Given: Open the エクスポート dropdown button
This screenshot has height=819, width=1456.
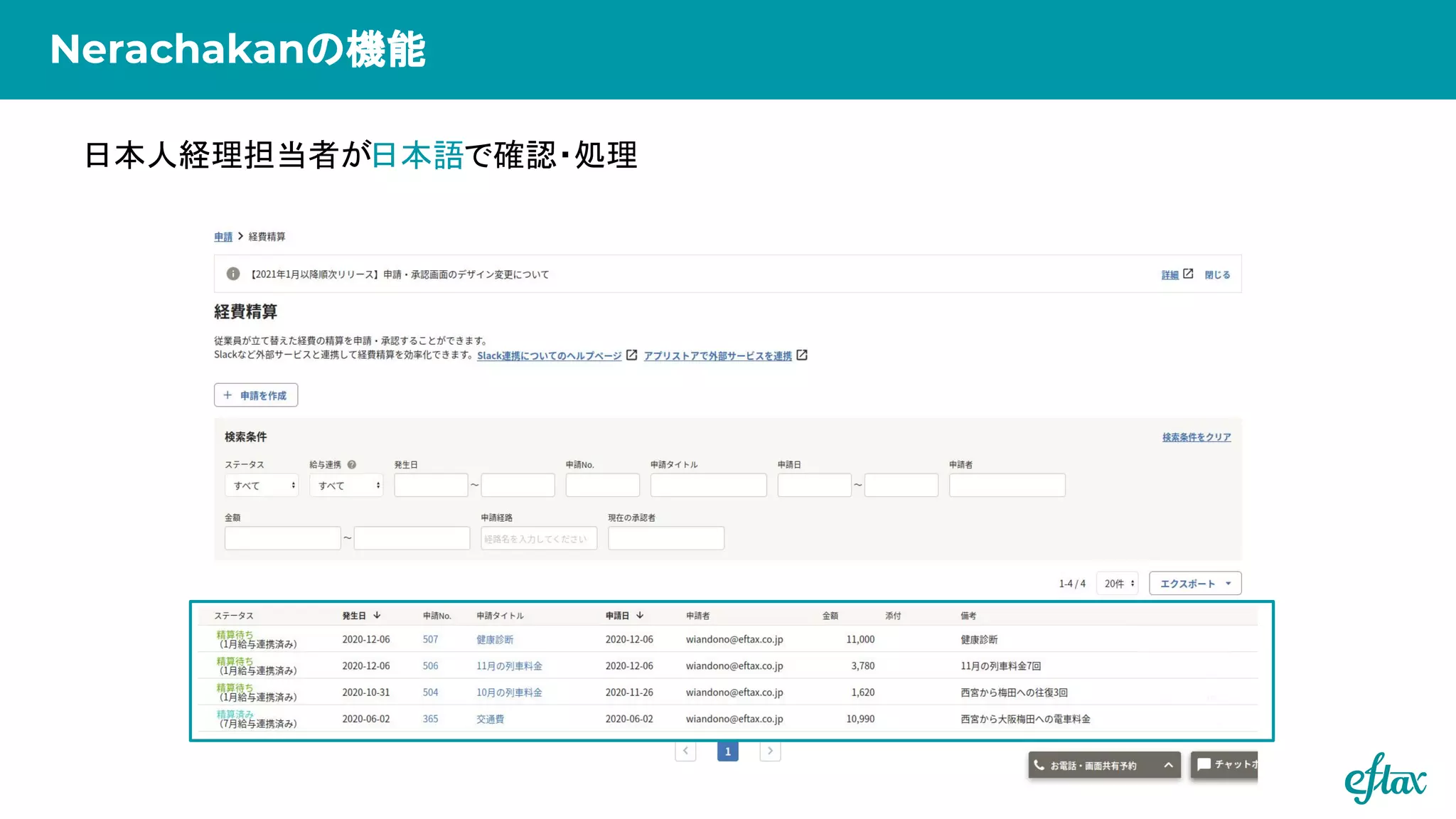Looking at the screenshot, I should pyautogui.click(x=1195, y=584).
